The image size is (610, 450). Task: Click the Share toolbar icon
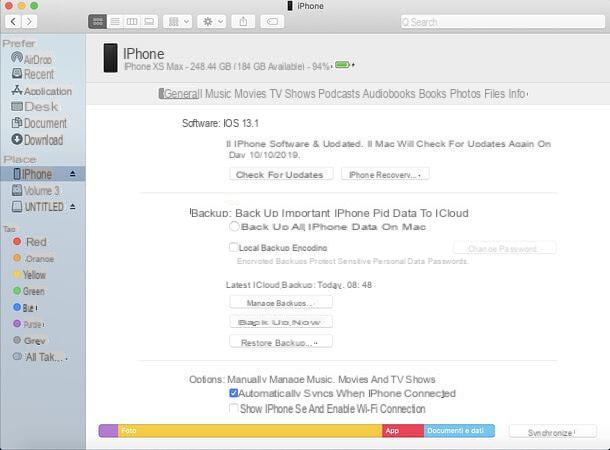243,21
